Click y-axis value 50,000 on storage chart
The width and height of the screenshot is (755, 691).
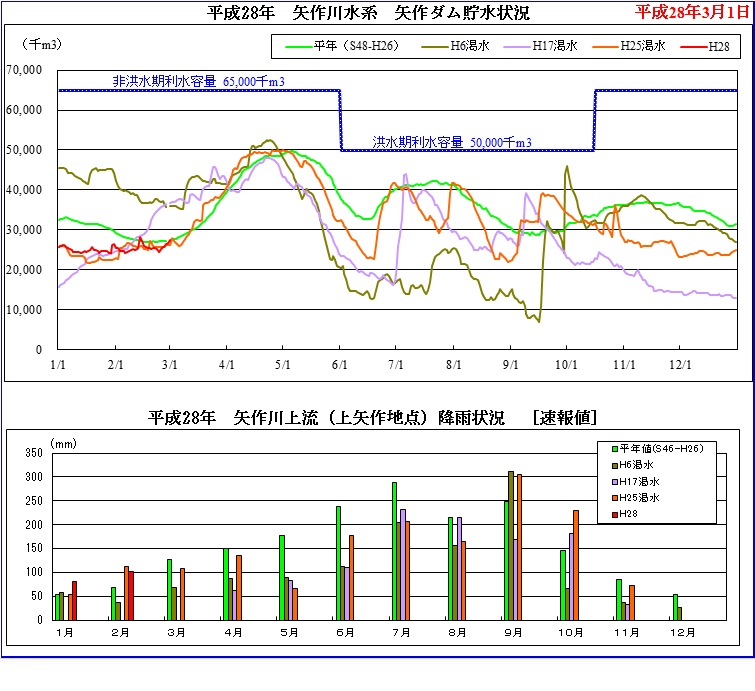pyautogui.click(x=24, y=150)
